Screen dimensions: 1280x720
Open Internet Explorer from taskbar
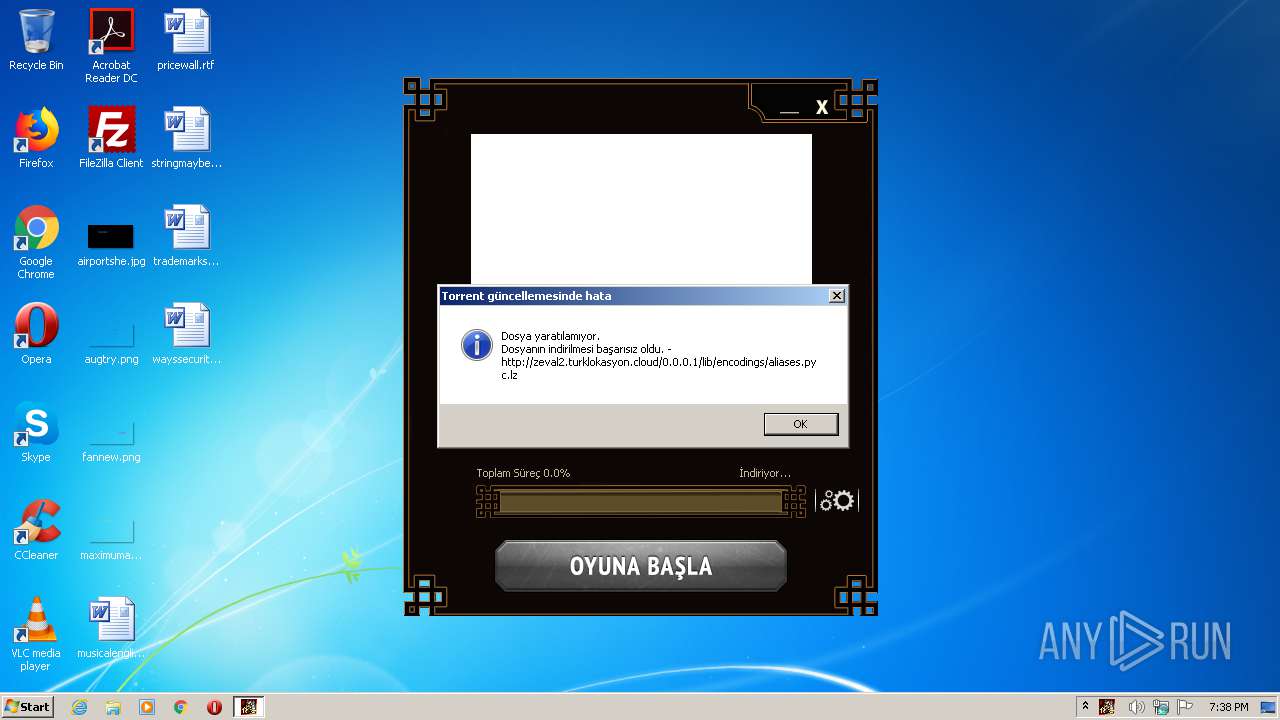[79, 707]
